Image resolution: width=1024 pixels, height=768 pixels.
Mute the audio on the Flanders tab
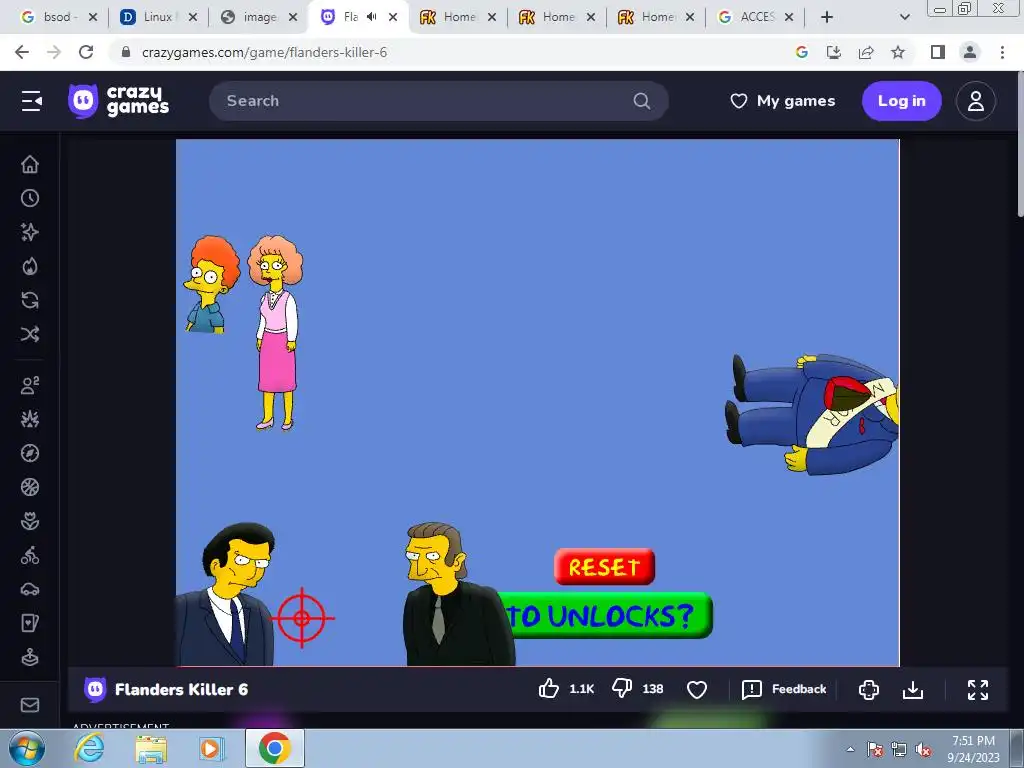372,17
